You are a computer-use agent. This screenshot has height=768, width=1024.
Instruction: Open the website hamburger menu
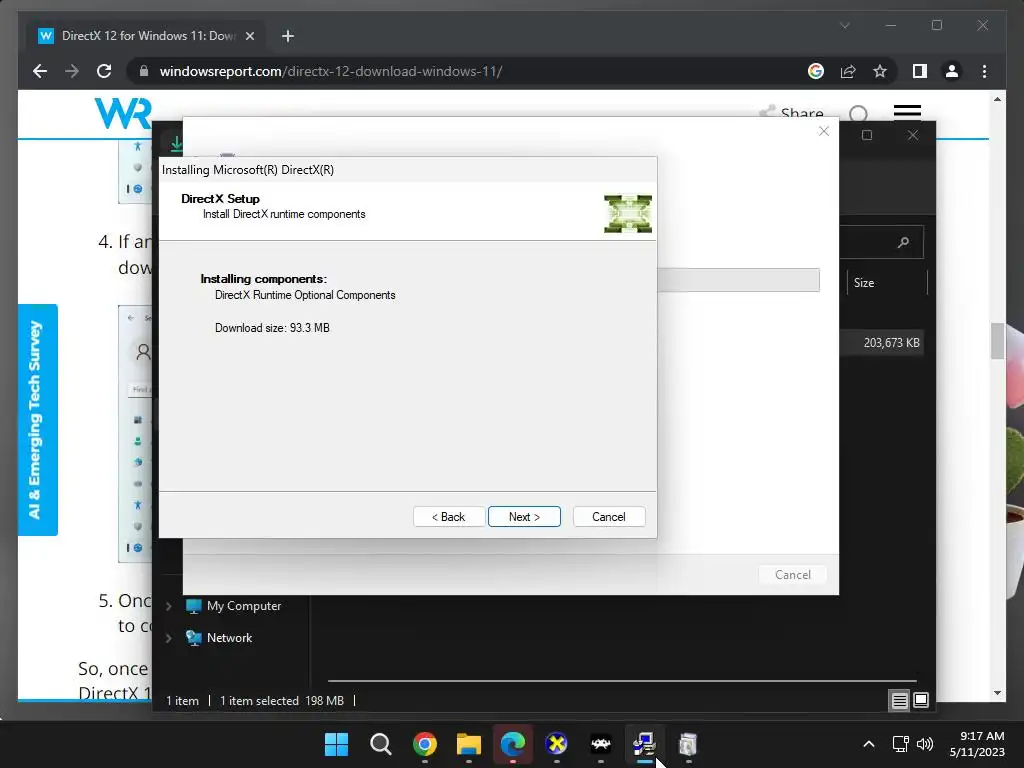(x=907, y=112)
